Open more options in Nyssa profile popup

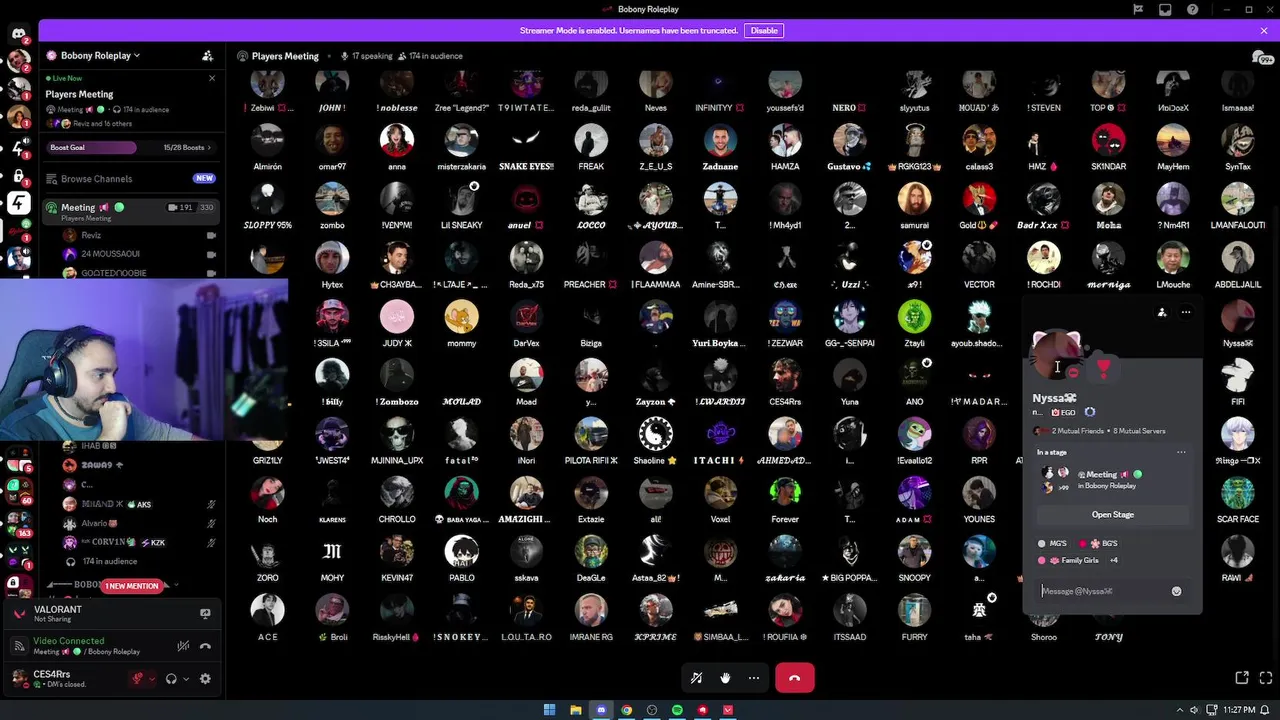[1186, 312]
